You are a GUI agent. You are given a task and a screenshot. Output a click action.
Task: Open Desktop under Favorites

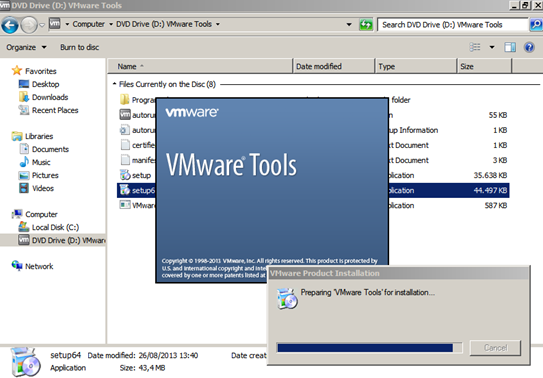pyautogui.click(x=45, y=84)
